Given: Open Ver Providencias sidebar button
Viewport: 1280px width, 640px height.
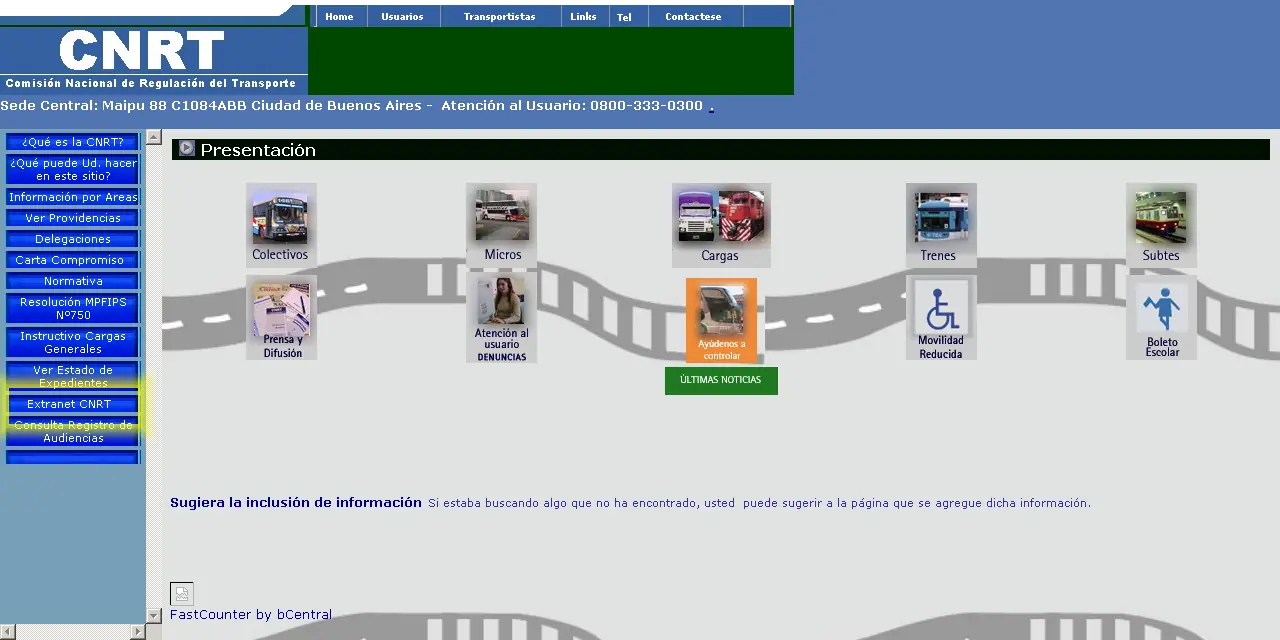Looking at the screenshot, I should [x=72, y=218].
